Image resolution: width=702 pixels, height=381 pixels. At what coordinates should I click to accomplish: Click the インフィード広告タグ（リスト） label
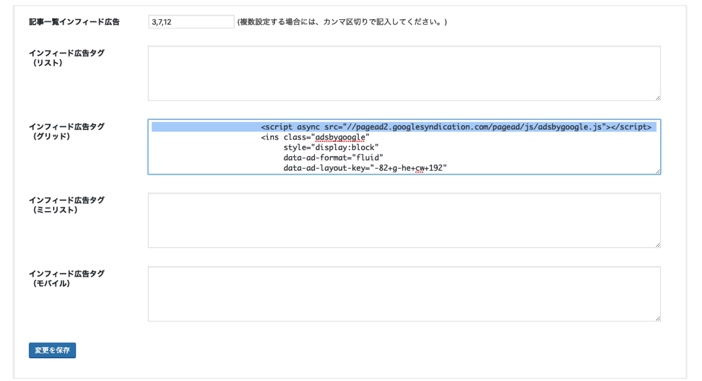[x=67, y=58]
